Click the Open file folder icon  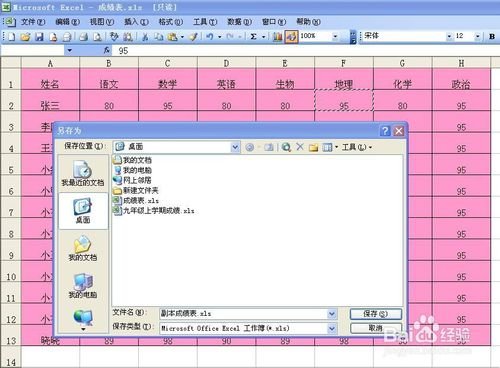click(25, 37)
